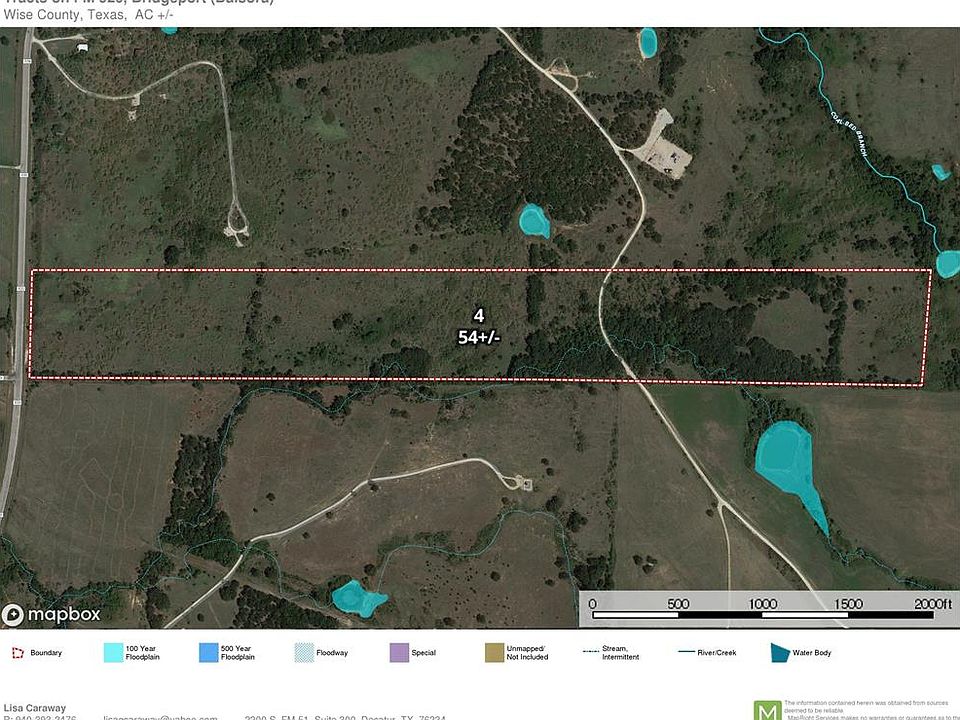Viewport: 960px width, 720px height.
Task: Click the River/Creek legend line icon
Action: click(685, 653)
